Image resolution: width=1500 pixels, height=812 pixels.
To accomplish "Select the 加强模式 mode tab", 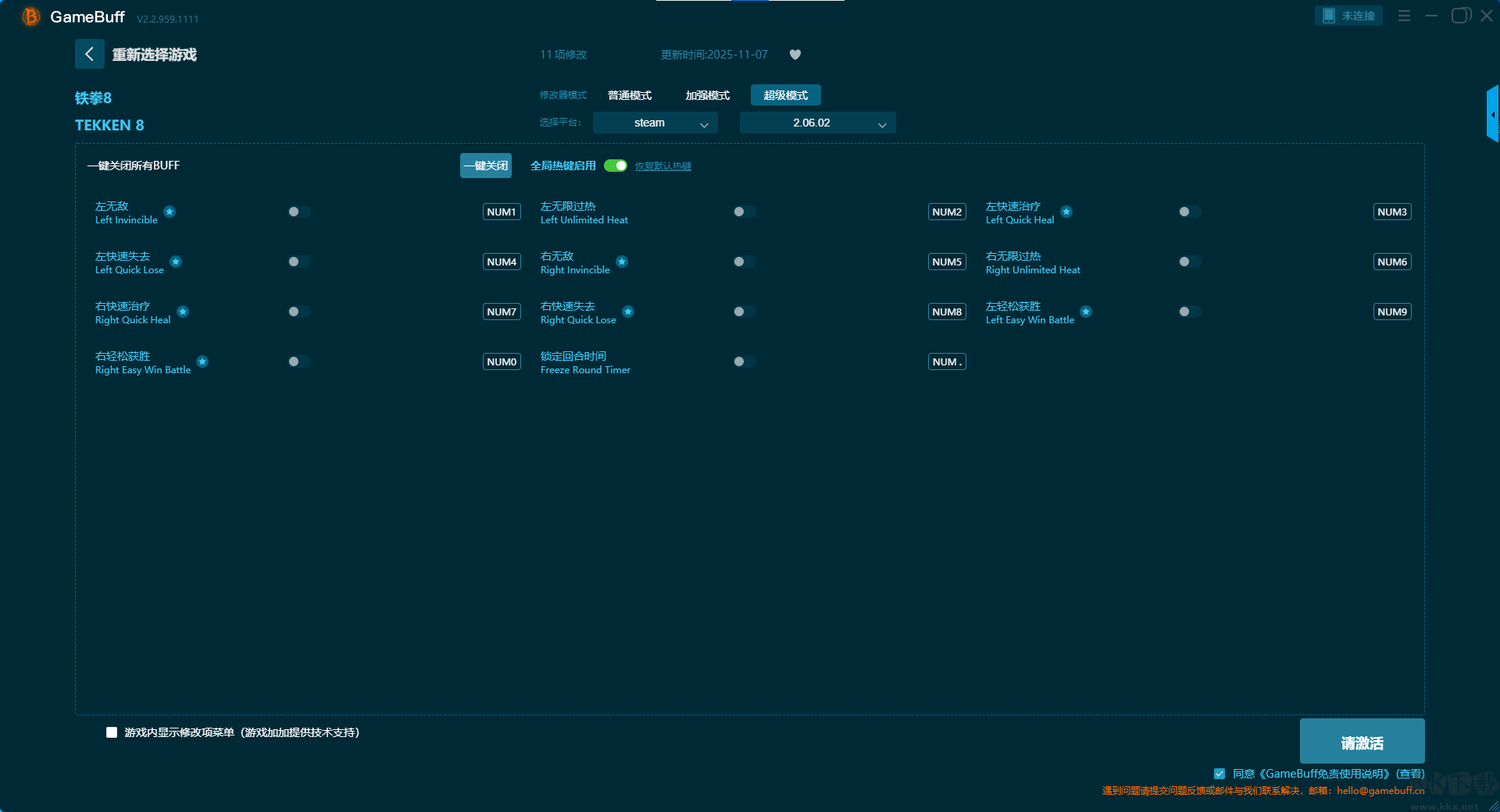I will click(707, 95).
